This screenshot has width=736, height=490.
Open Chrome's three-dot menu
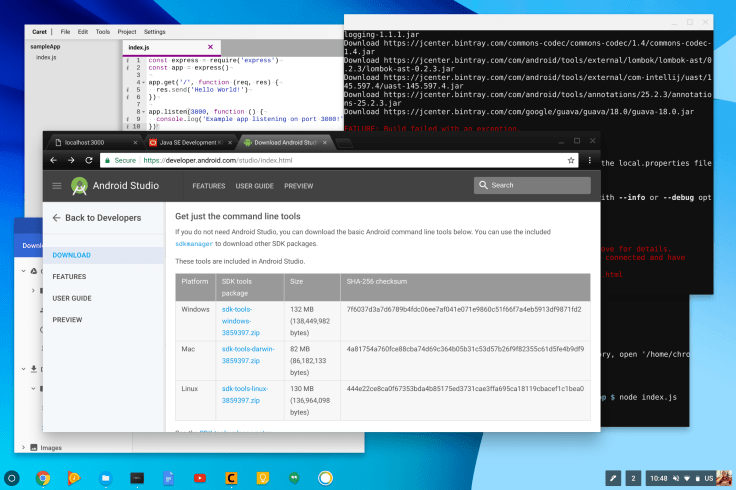(x=590, y=160)
